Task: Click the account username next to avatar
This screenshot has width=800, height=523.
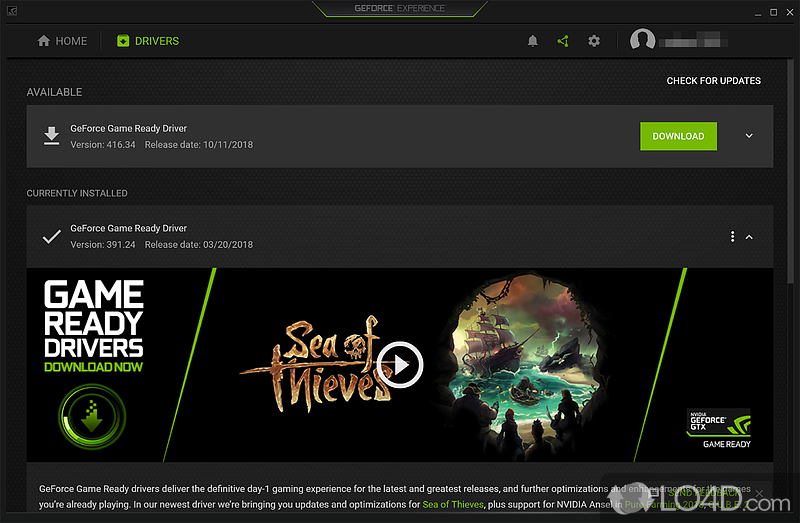Action: click(693, 40)
